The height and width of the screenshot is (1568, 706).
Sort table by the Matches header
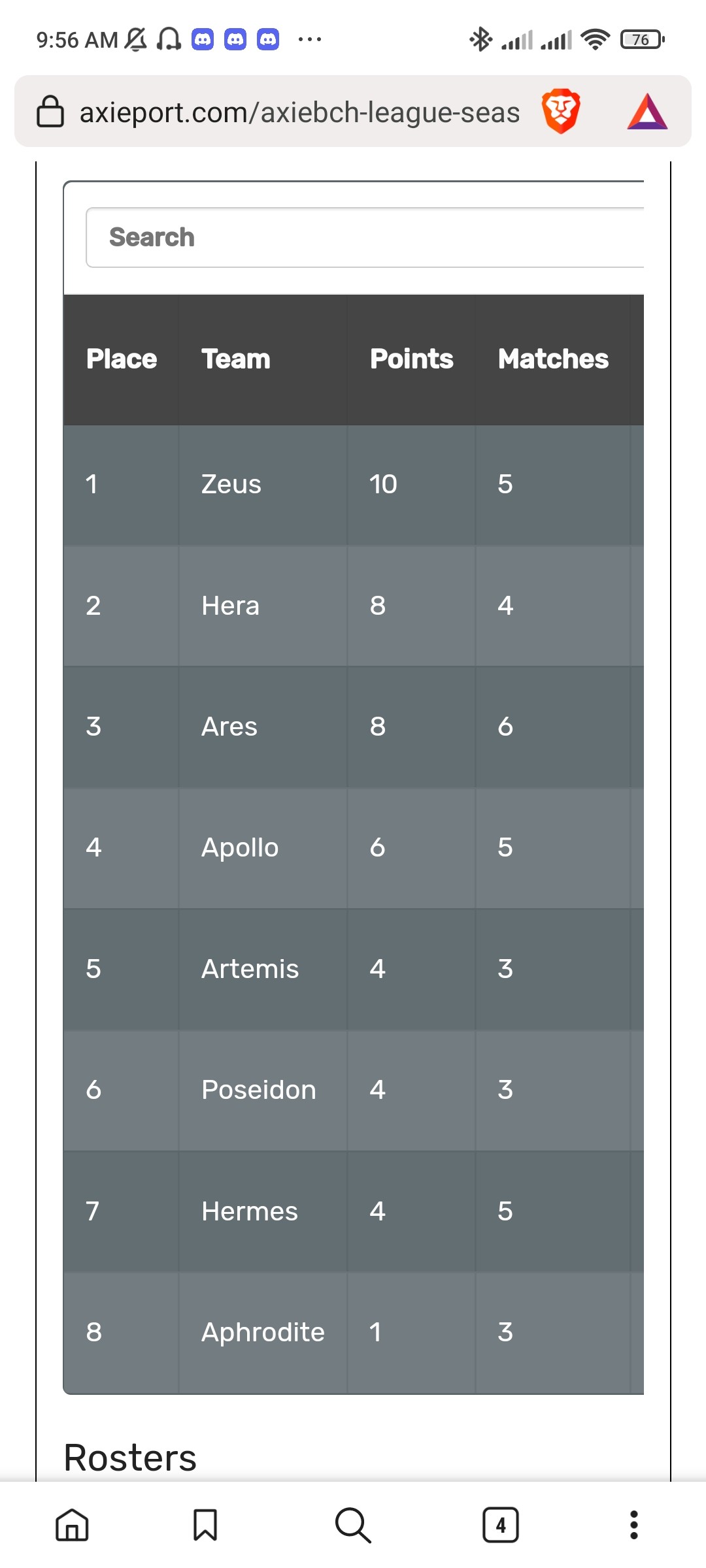click(553, 359)
